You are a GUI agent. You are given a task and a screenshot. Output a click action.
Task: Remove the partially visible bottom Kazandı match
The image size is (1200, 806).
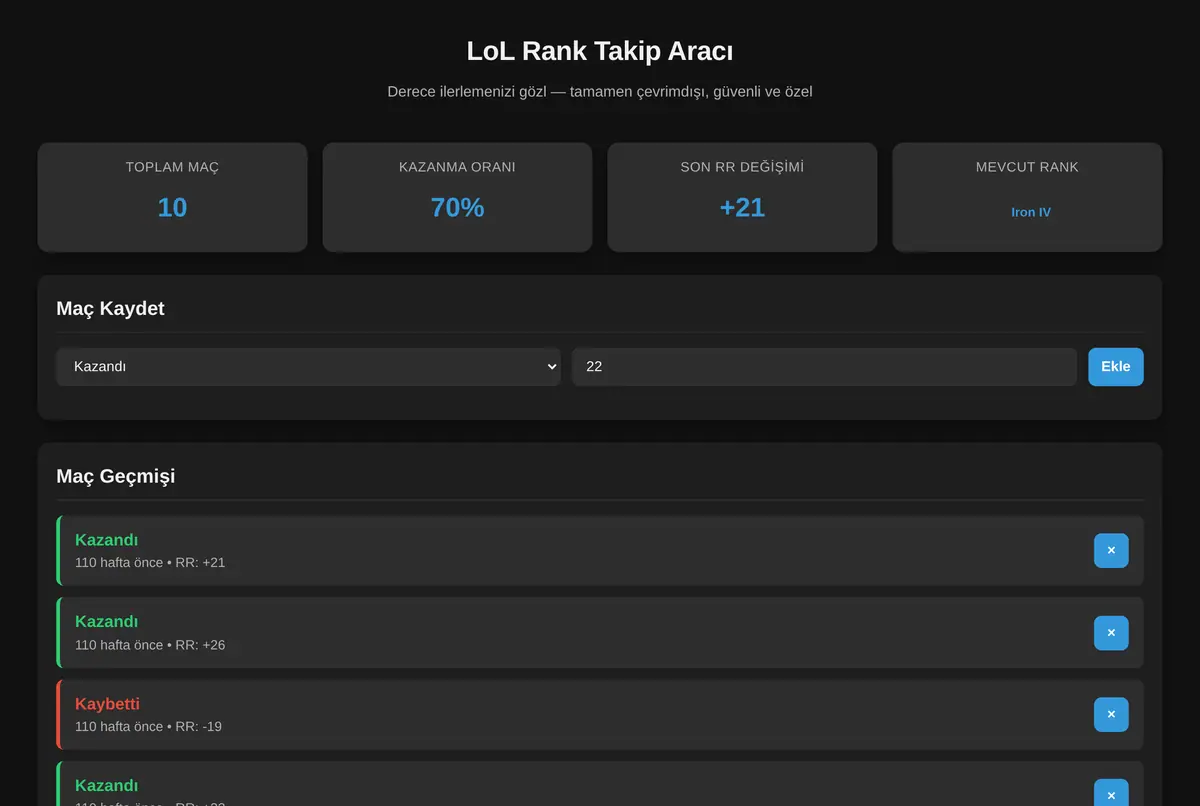point(1111,793)
